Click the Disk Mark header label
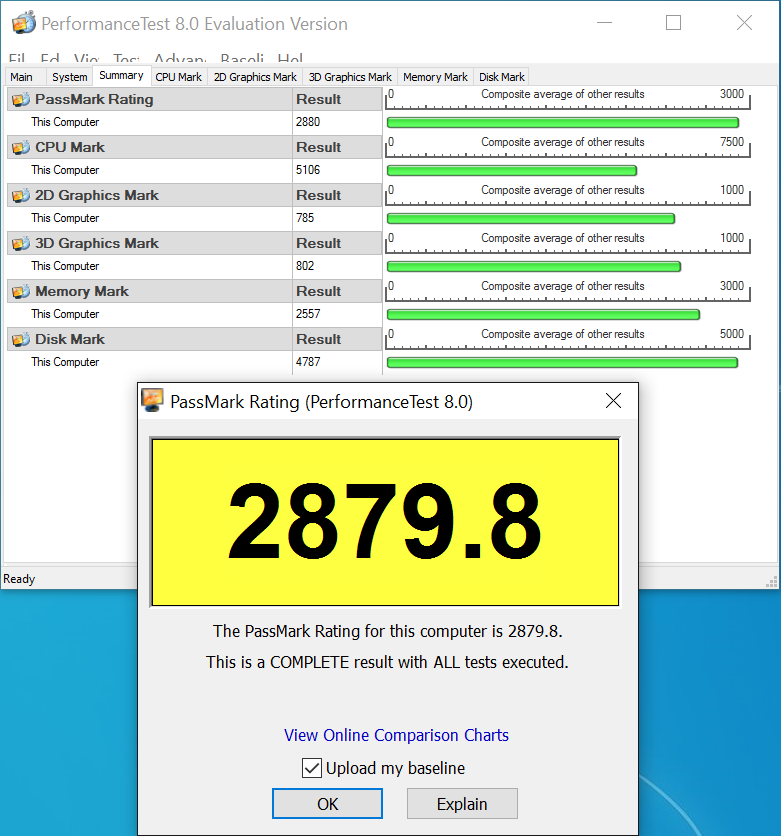 pos(70,340)
